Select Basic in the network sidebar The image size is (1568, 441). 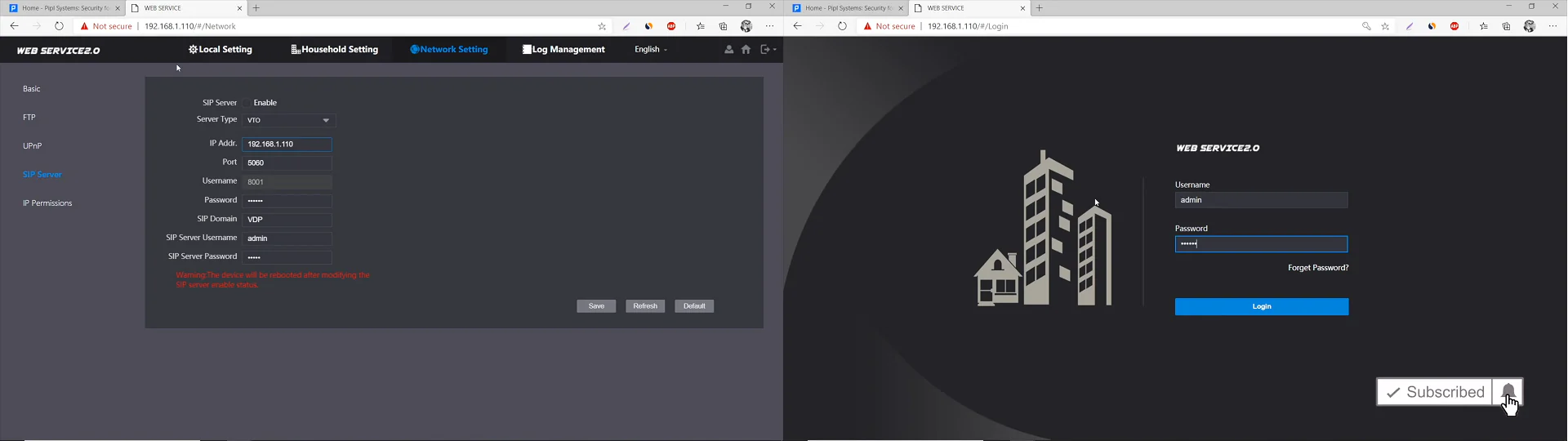[32, 89]
